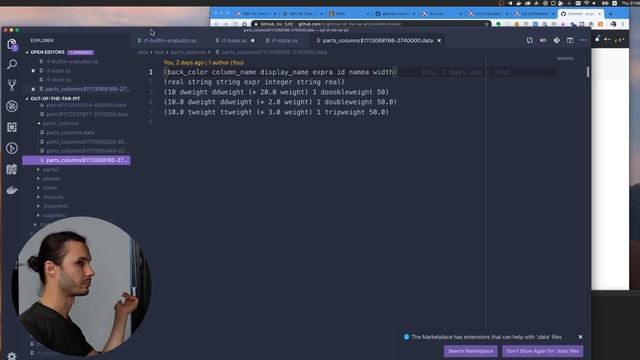Open the Search view in activity bar
Image resolution: width=640 pixels, height=360 pixels.
(12, 64)
